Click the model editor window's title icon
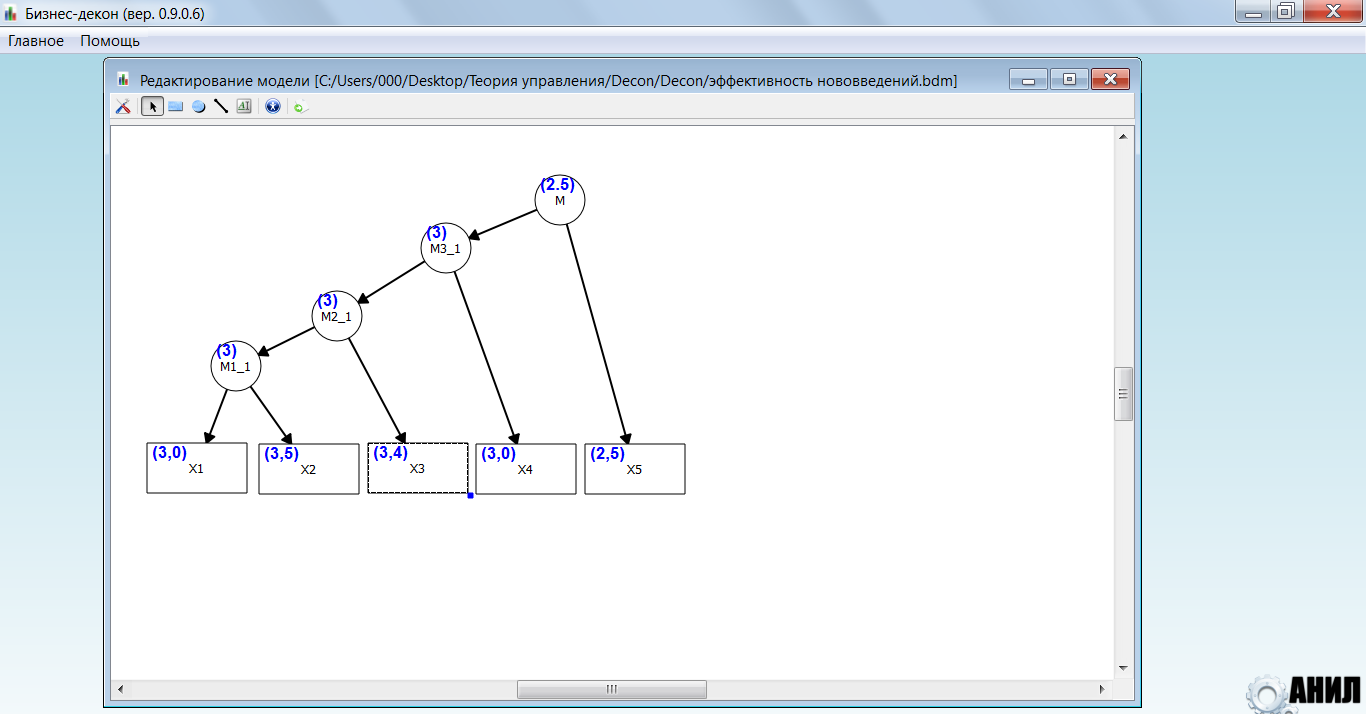 (x=123, y=79)
